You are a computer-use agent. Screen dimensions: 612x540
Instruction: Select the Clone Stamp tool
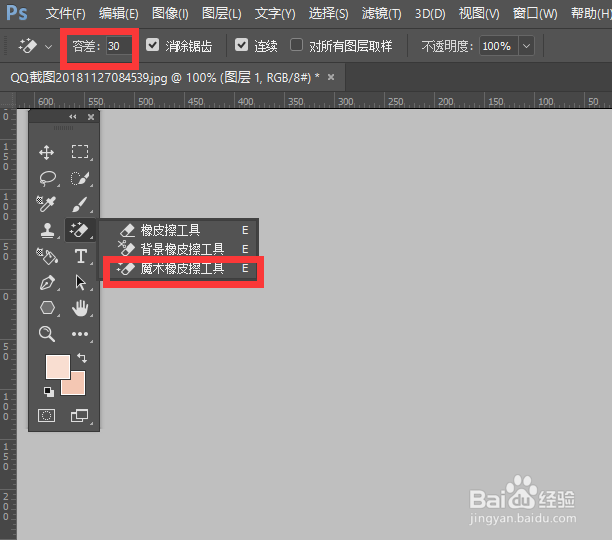pos(47,230)
